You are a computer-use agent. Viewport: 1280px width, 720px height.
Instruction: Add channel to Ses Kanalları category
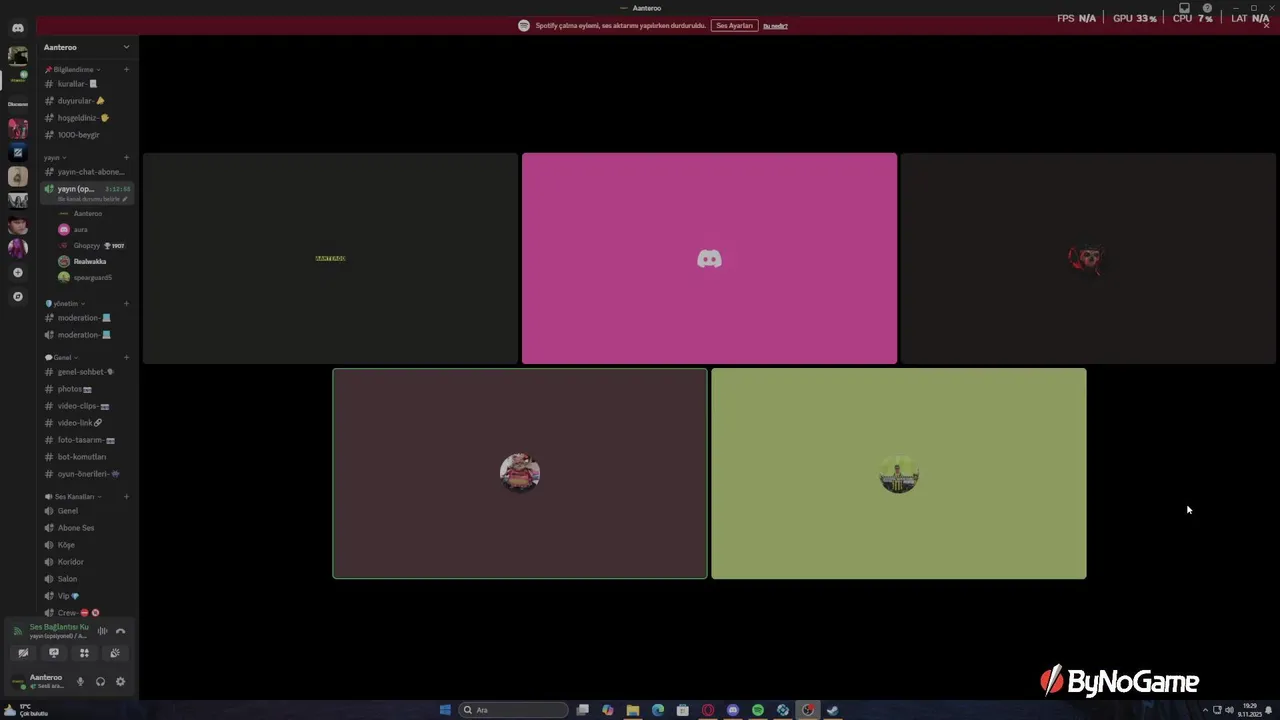[126, 496]
